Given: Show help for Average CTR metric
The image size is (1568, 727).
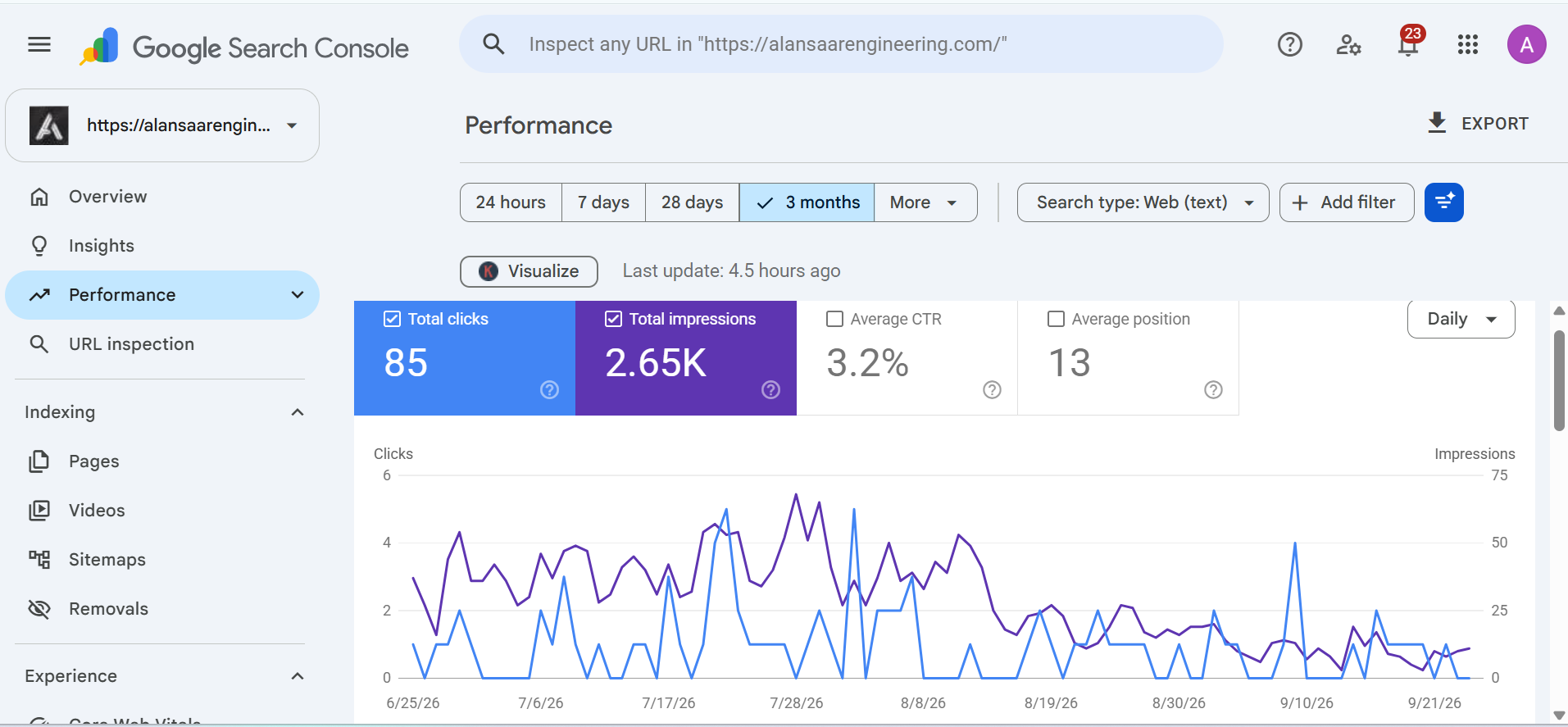Looking at the screenshot, I should (992, 390).
